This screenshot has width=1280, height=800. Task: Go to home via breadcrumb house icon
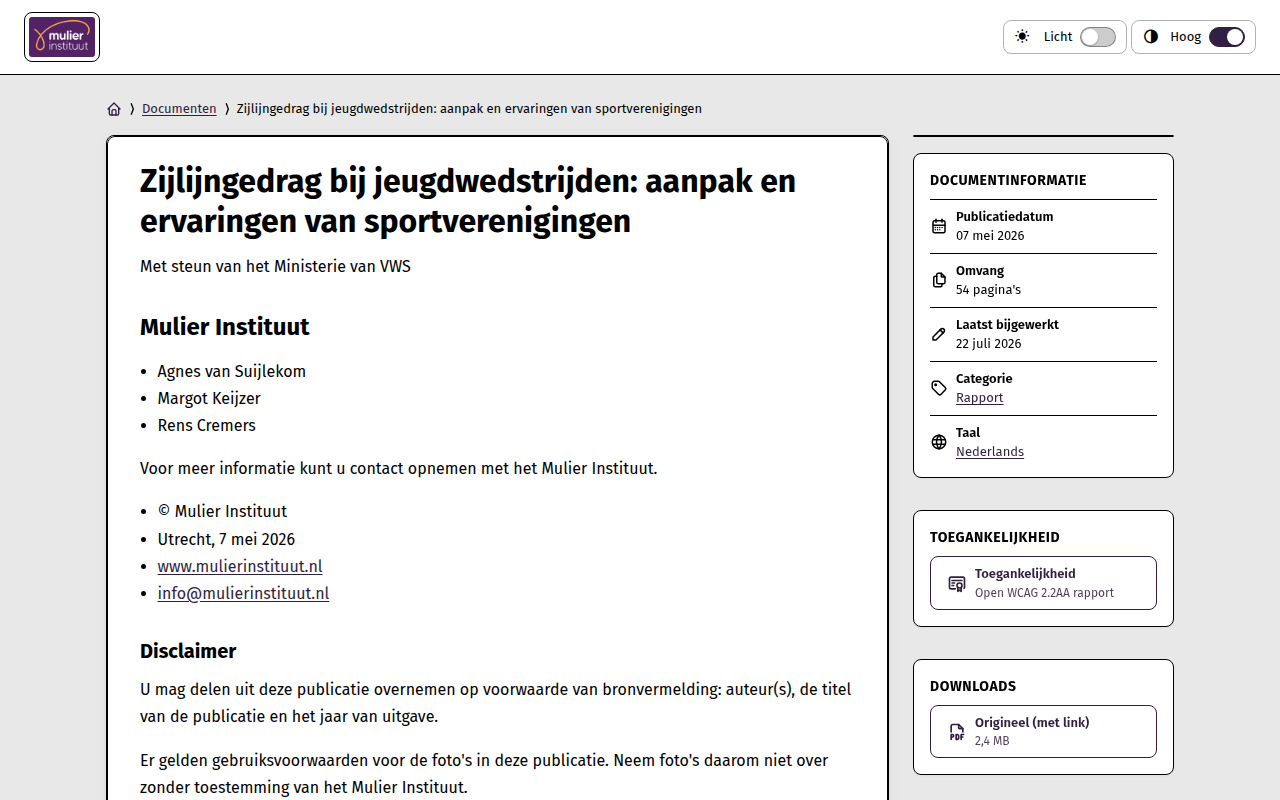pos(114,109)
